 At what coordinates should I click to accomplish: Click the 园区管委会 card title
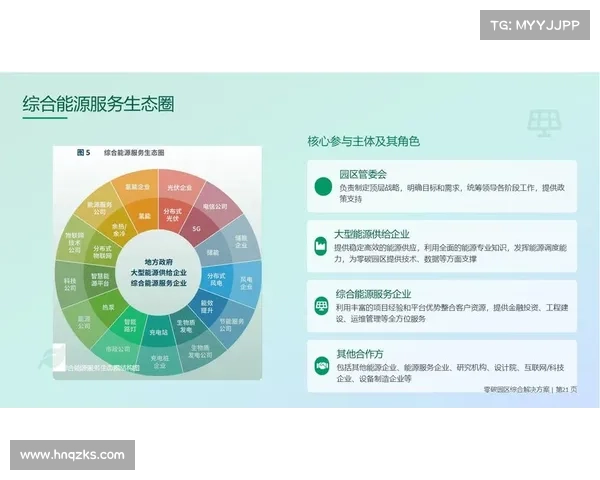point(363,175)
